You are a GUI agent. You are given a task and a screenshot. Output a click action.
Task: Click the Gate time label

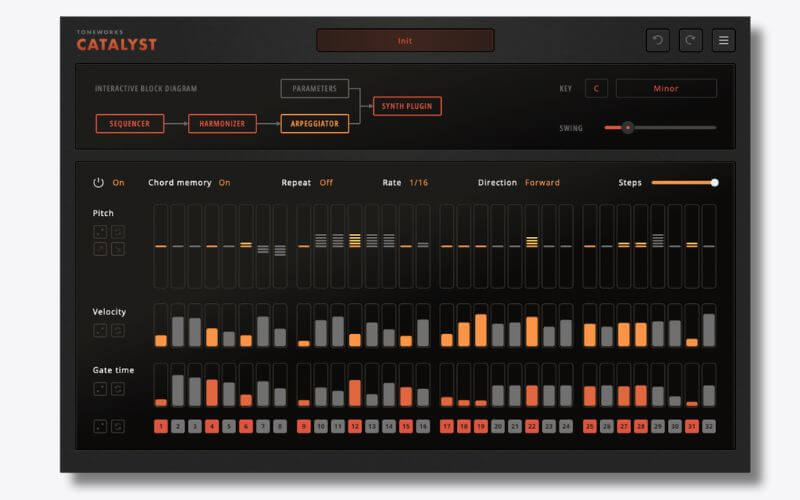pyautogui.click(x=113, y=370)
